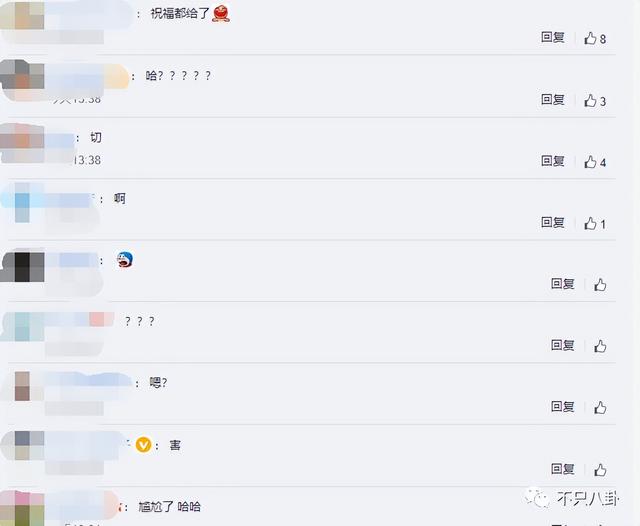The image size is (640, 526).
Task: Reply to the Doraemon emoji comment
Action: 562,284
